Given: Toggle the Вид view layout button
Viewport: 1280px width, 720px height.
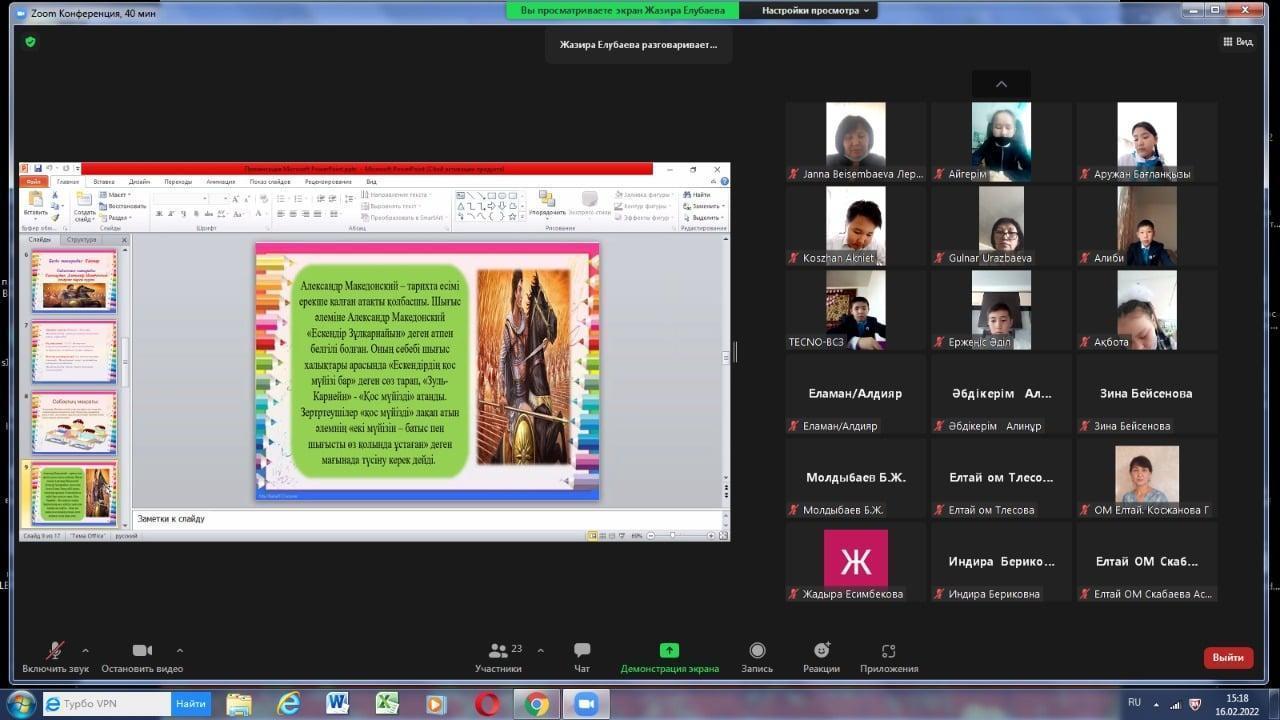Looking at the screenshot, I should (x=1237, y=42).
